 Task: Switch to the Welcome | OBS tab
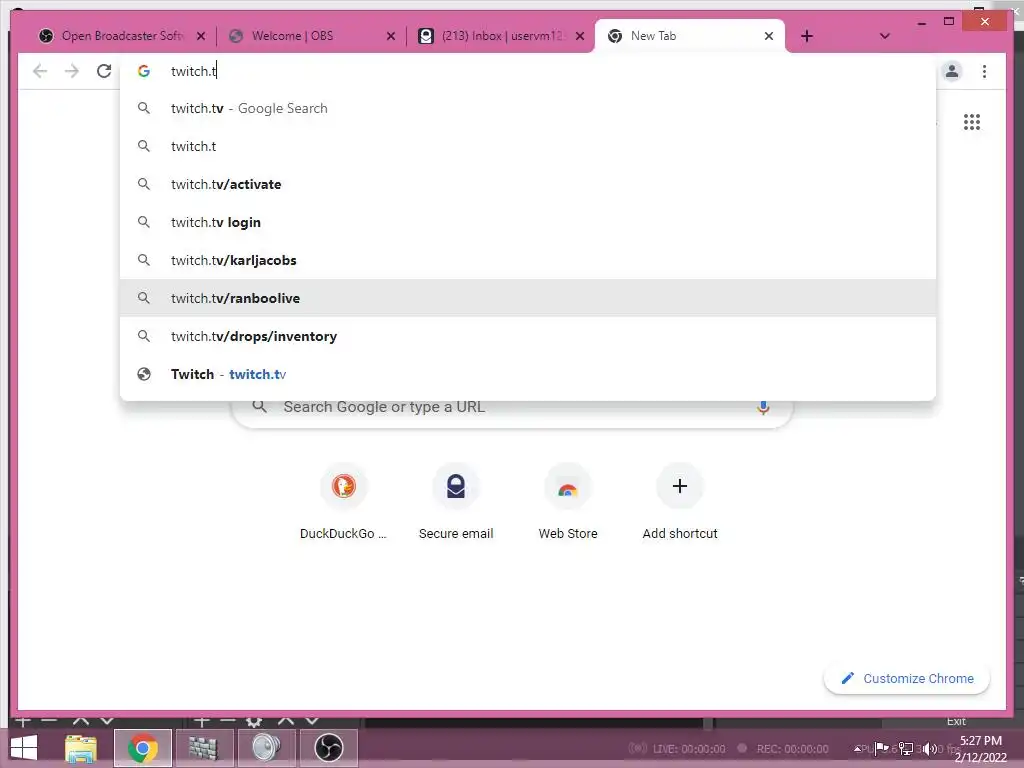311,36
